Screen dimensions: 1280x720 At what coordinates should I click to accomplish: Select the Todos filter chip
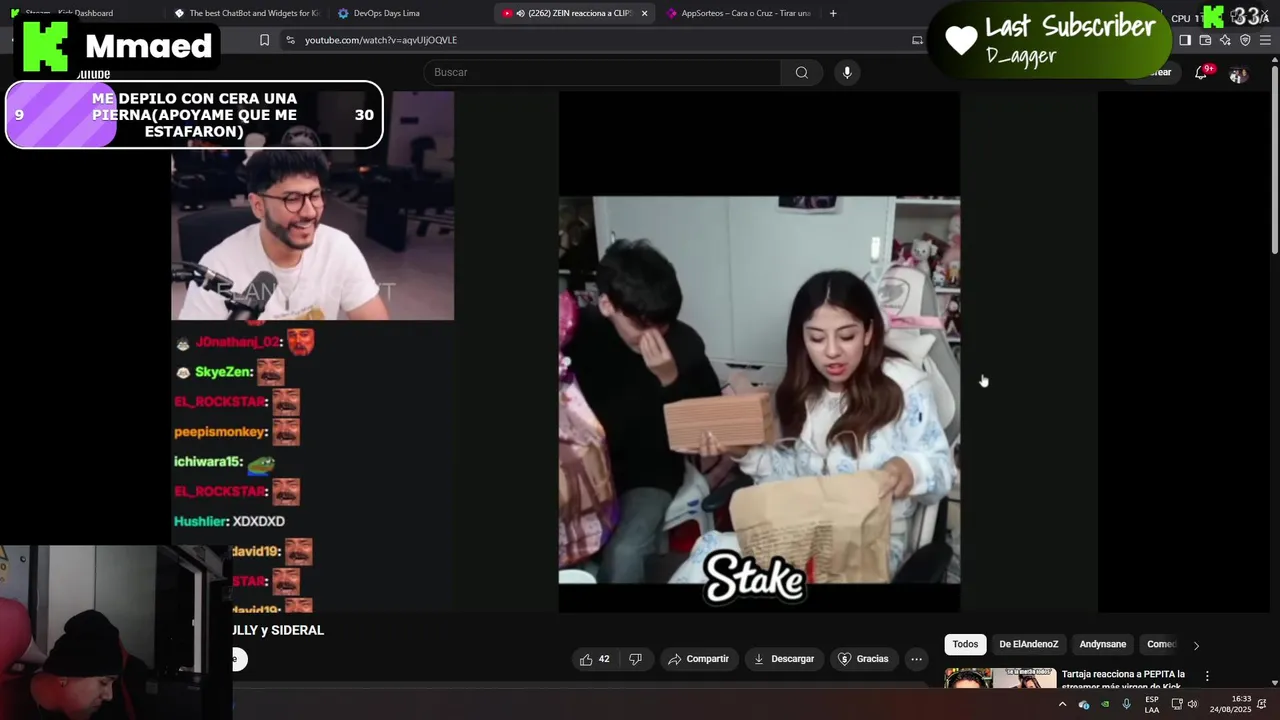tap(965, 644)
